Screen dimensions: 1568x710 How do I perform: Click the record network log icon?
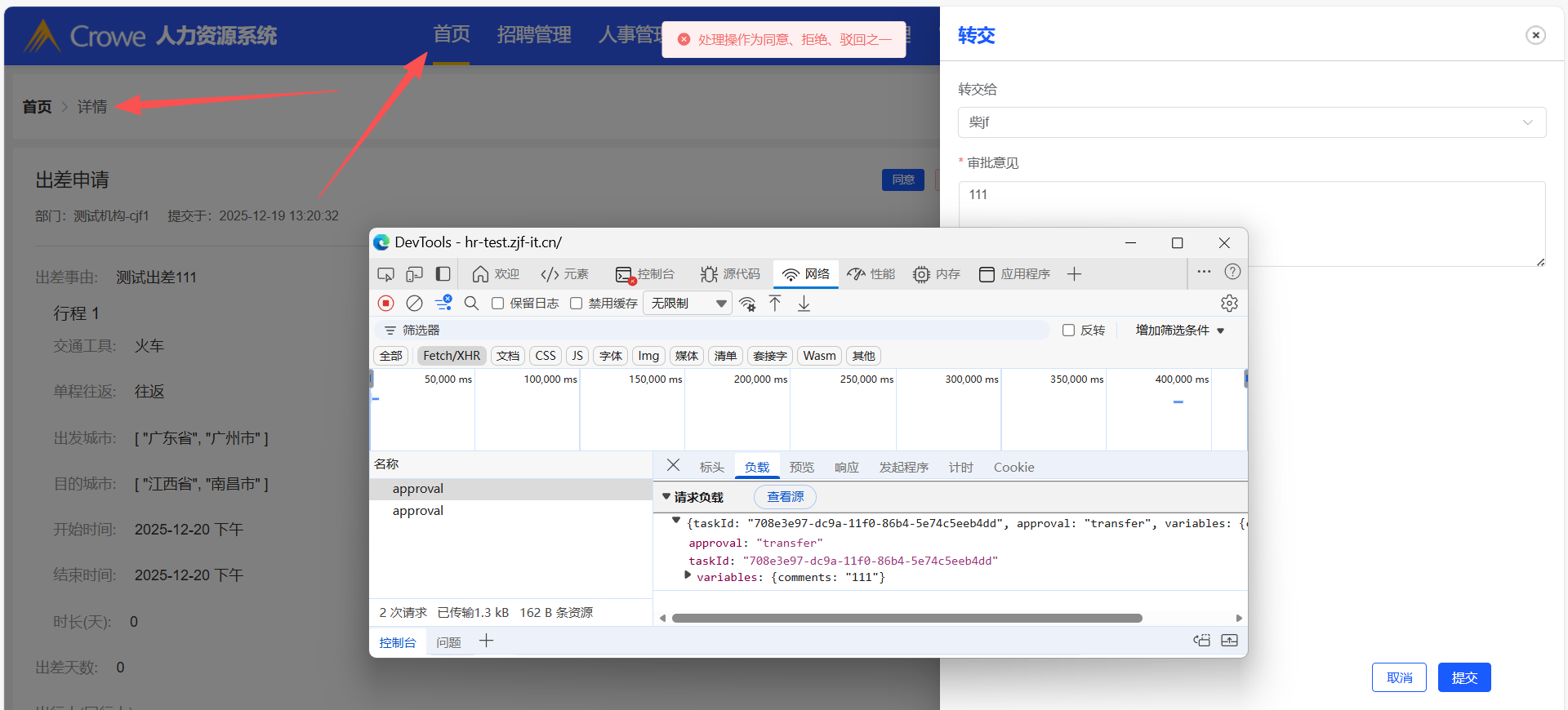click(386, 304)
